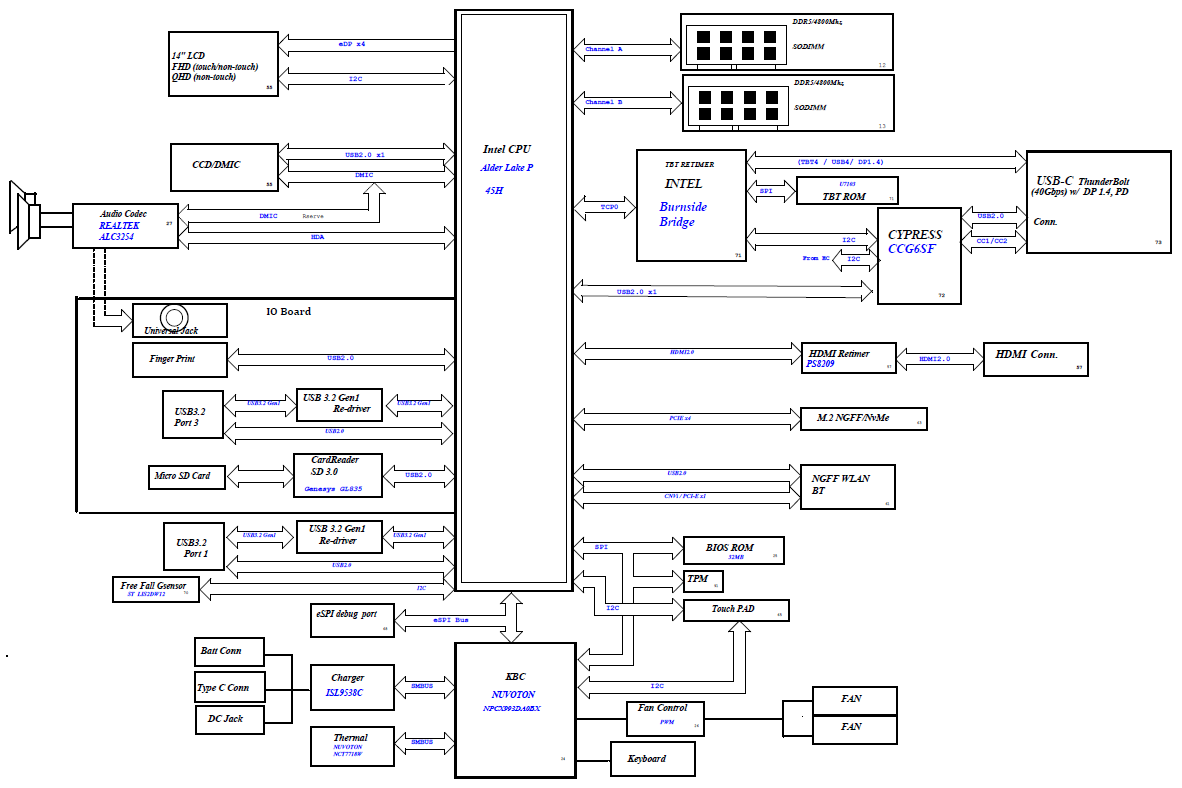Click the Intel Burnside Bridge retimer block
Screen dimensions: 1182x788
pos(691,206)
